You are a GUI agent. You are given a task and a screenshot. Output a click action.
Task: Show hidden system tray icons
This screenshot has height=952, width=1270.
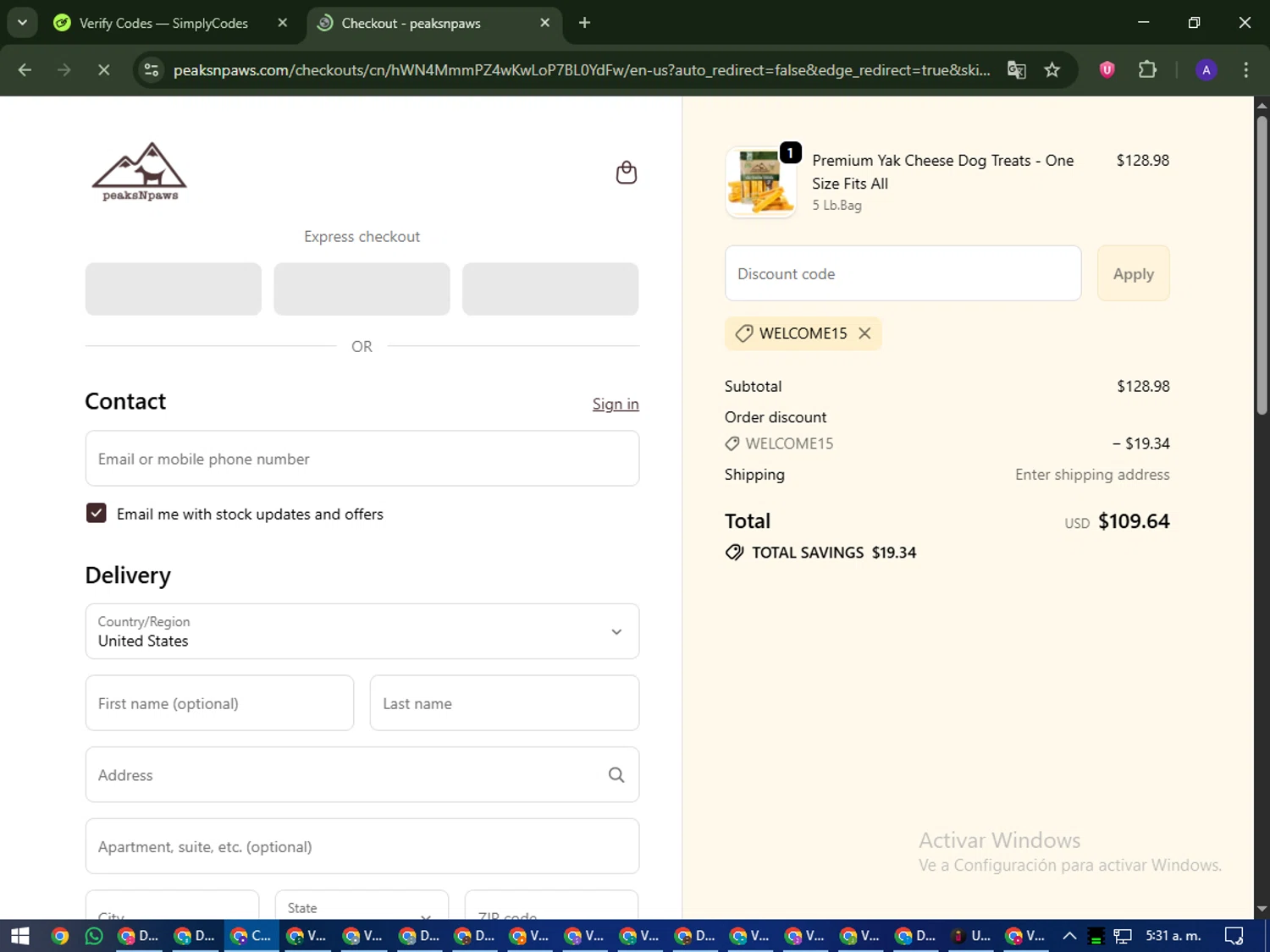1069,936
